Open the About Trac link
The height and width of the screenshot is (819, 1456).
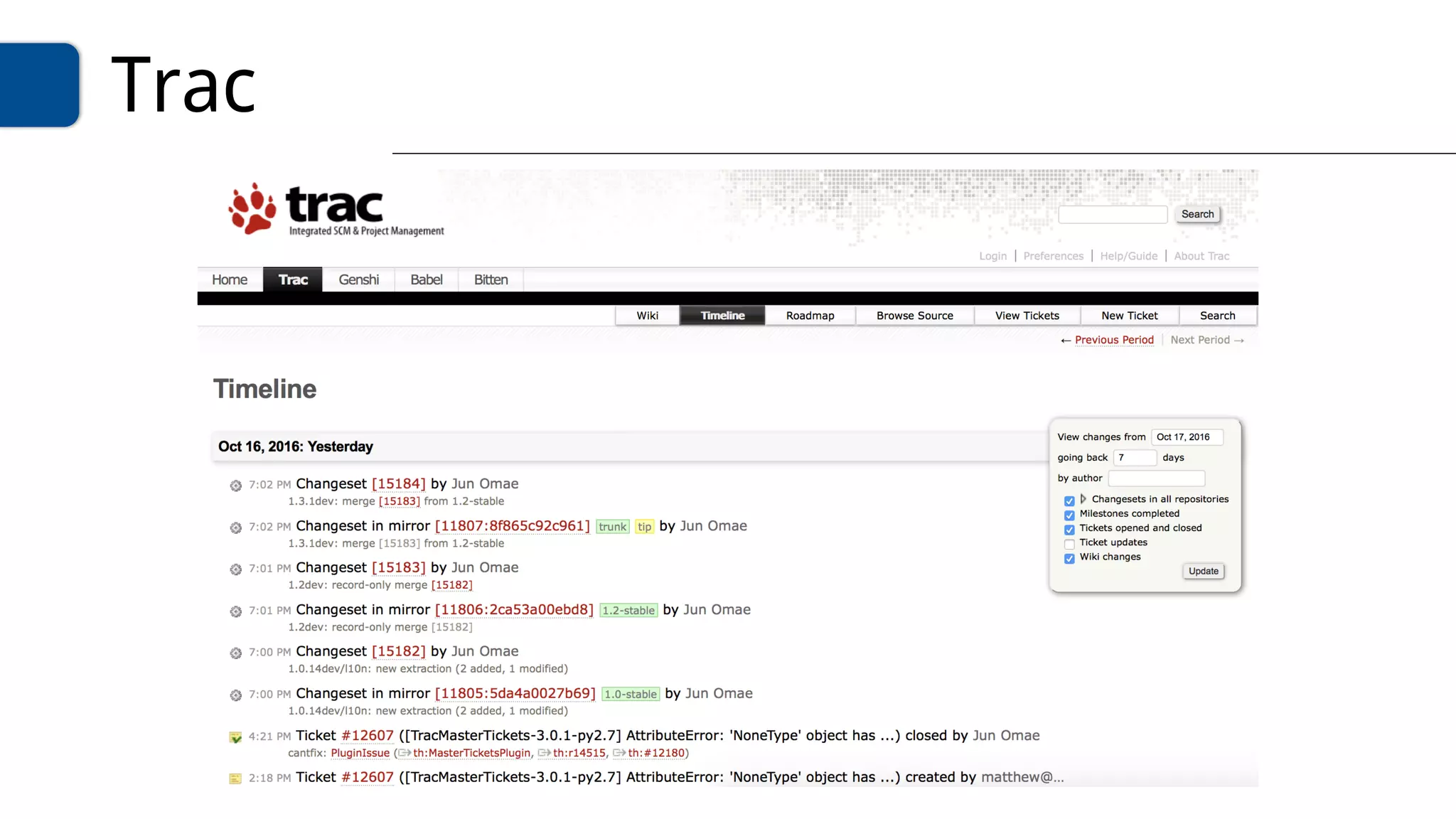(1201, 256)
